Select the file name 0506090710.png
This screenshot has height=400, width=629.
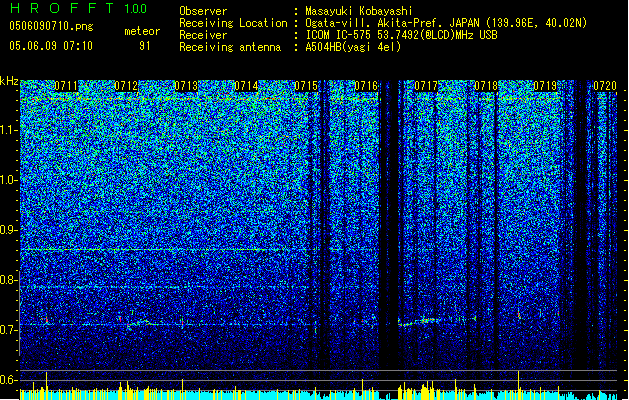tap(51, 26)
